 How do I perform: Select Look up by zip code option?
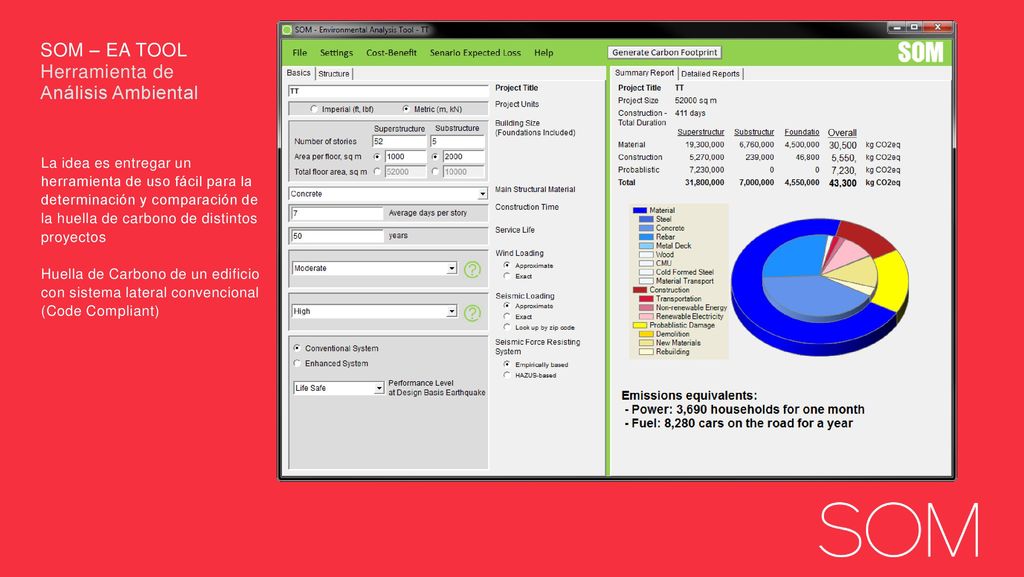[x=507, y=327]
